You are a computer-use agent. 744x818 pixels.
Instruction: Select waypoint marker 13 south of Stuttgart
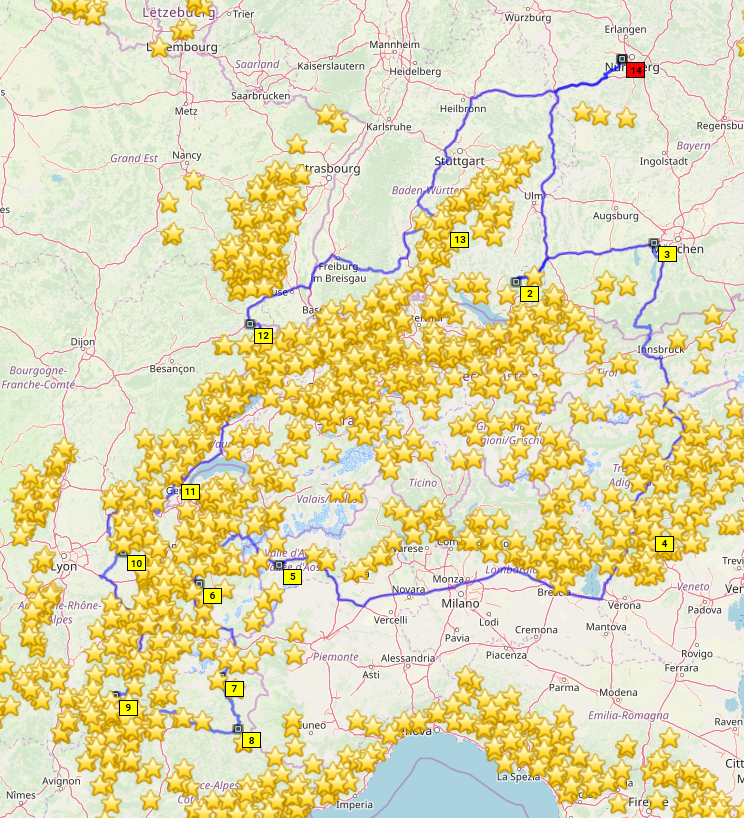pyautogui.click(x=459, y=240)
